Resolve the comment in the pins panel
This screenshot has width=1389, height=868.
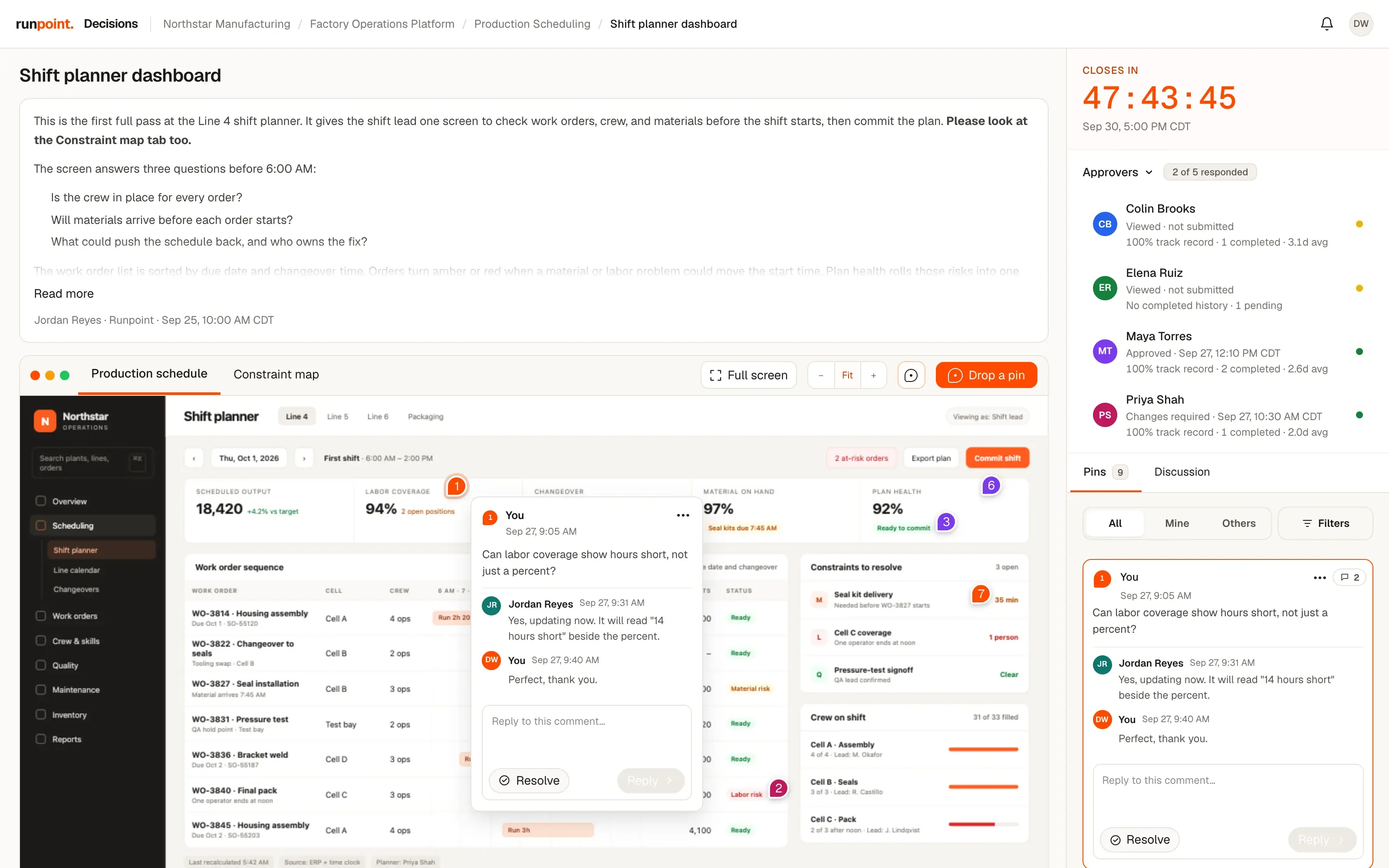click(x=1139, y=839)
